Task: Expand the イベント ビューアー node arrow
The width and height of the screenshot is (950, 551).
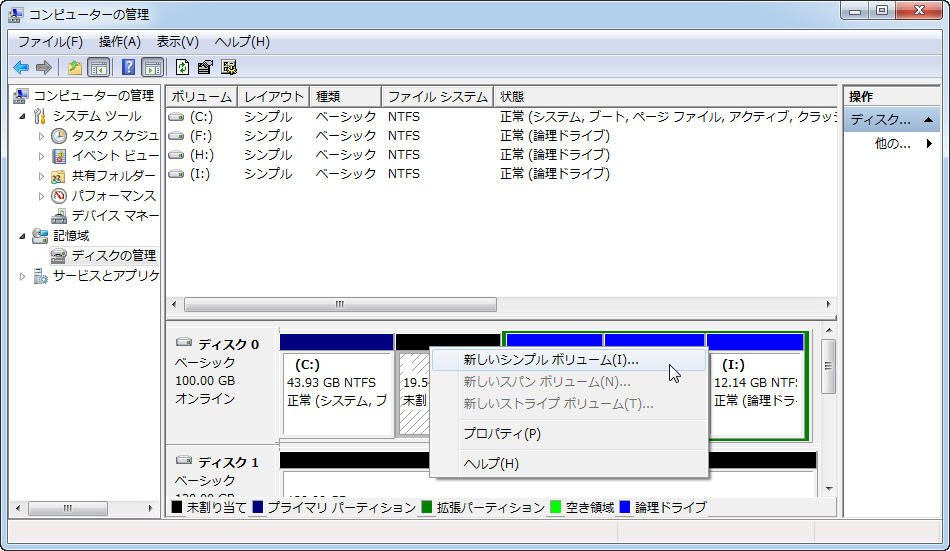Action: [41, 156]
